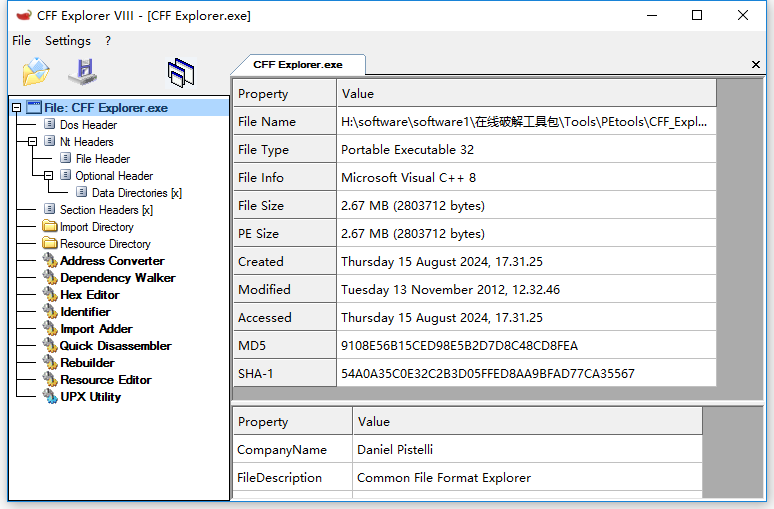Select the Common File Format Explorer value
Viewport: 774px width, 509px height.
(528, 477)
